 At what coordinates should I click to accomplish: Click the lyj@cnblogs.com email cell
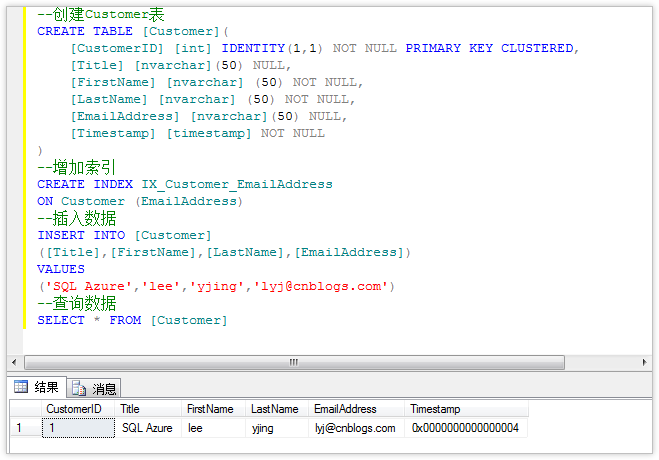click(x=356, y=428)
